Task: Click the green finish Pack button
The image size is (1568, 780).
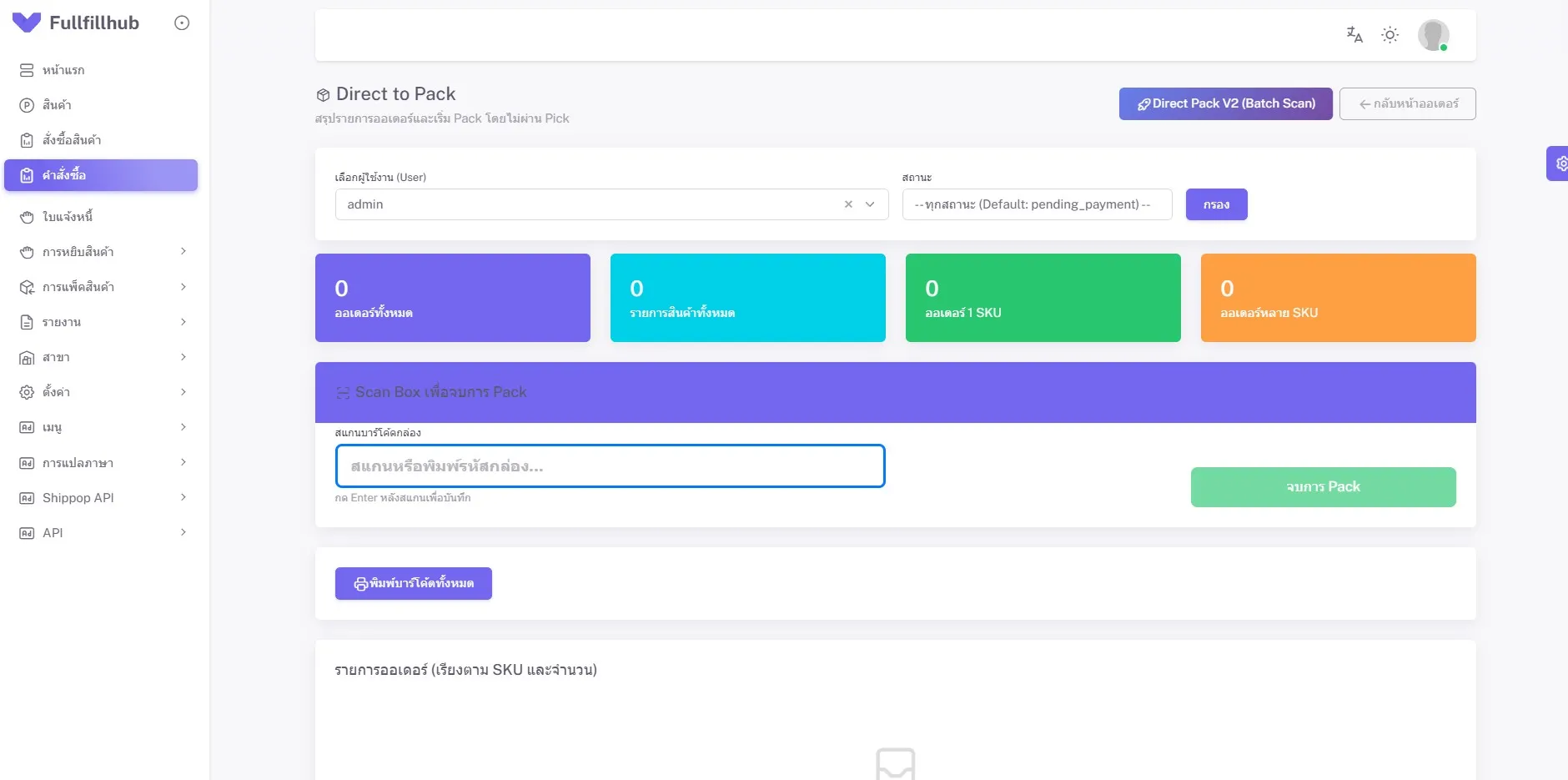Action: pos(1323,487)
